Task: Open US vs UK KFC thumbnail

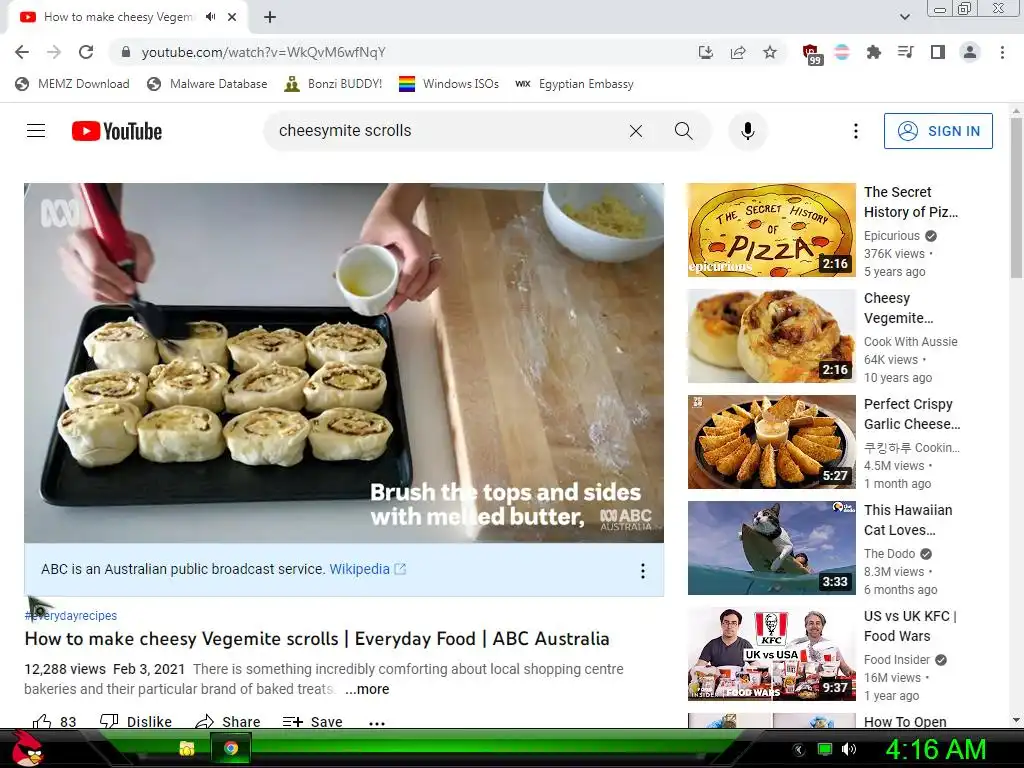Action: coord(772,654)
